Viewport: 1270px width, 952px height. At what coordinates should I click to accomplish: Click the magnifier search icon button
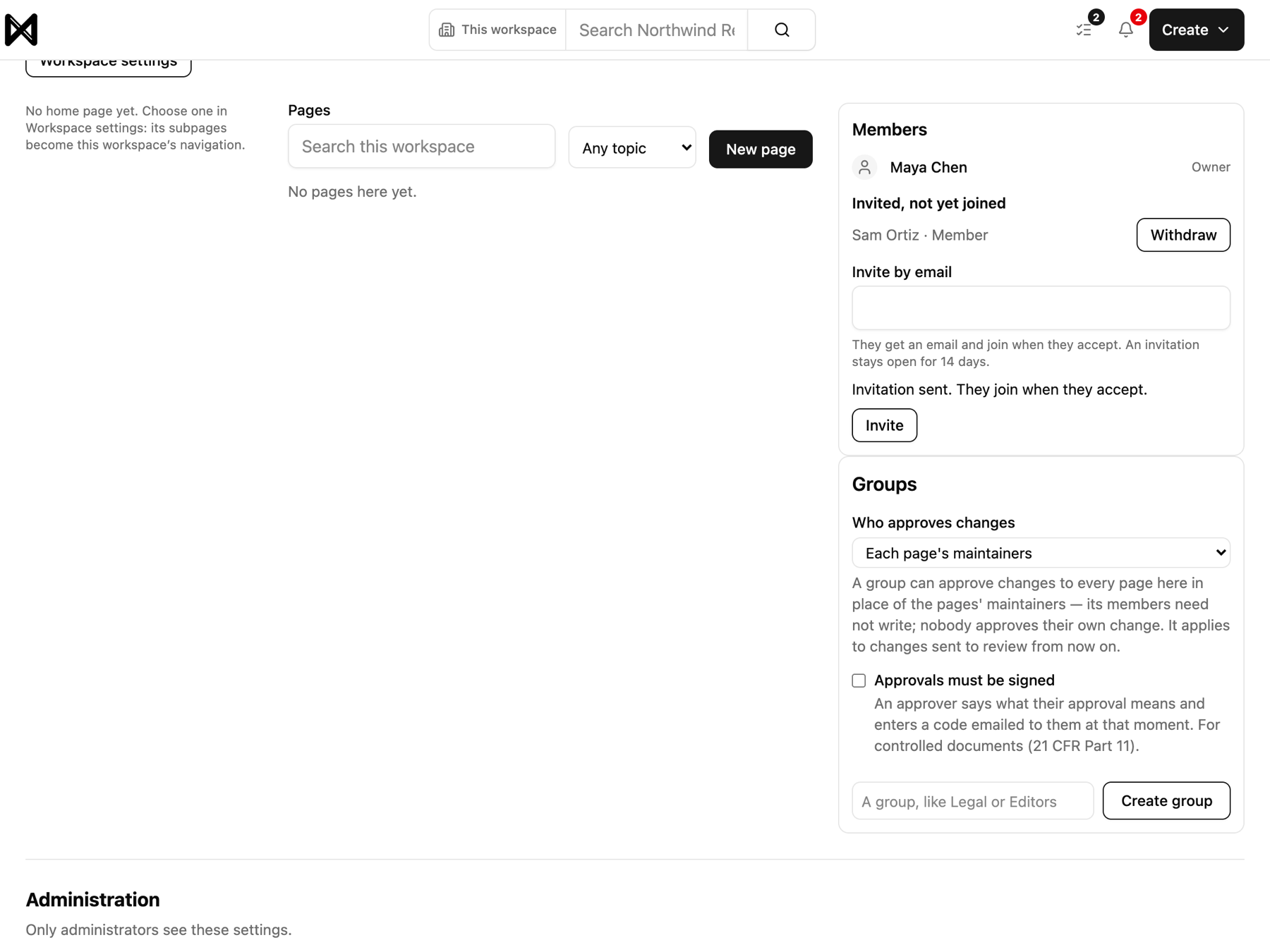782,30
